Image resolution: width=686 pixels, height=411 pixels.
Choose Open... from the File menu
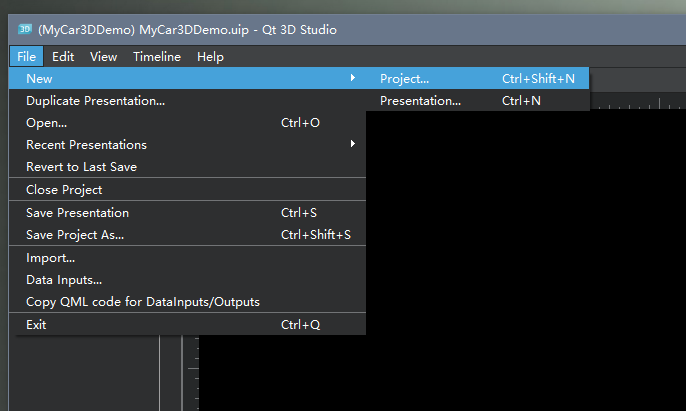[187, 123]
